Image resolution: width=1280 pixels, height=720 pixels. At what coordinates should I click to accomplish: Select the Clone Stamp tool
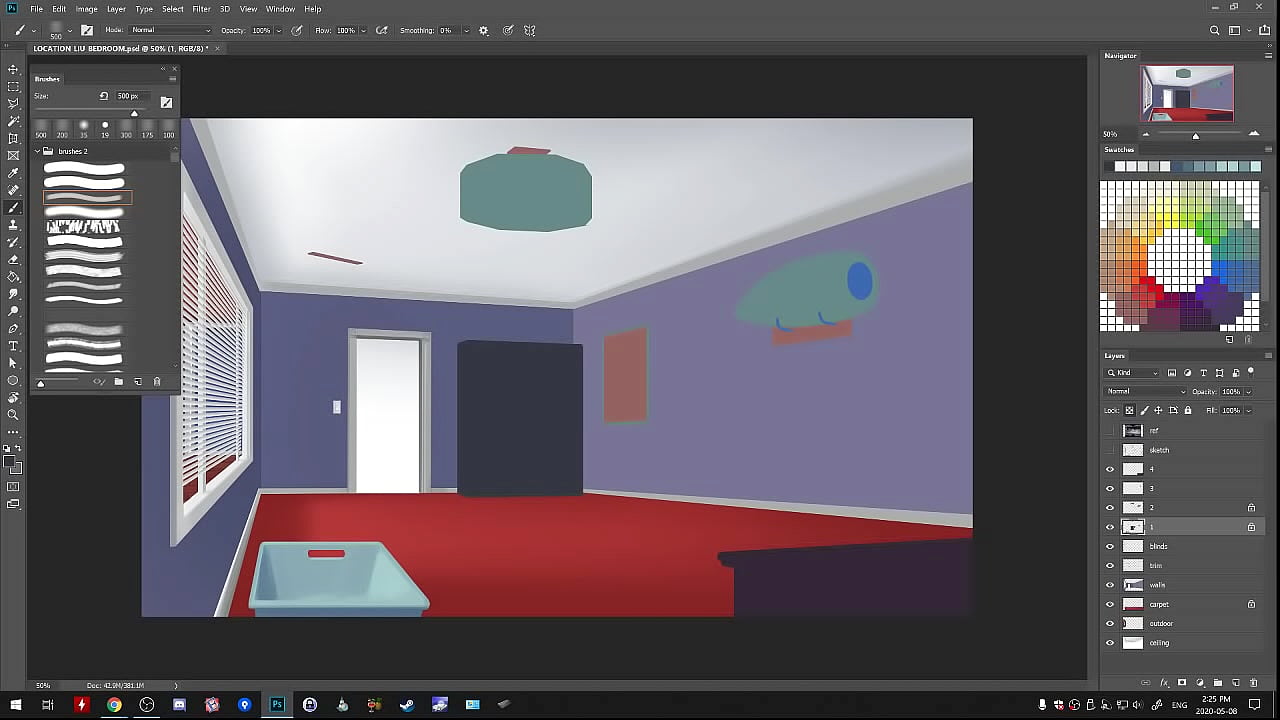click(13, 225)
